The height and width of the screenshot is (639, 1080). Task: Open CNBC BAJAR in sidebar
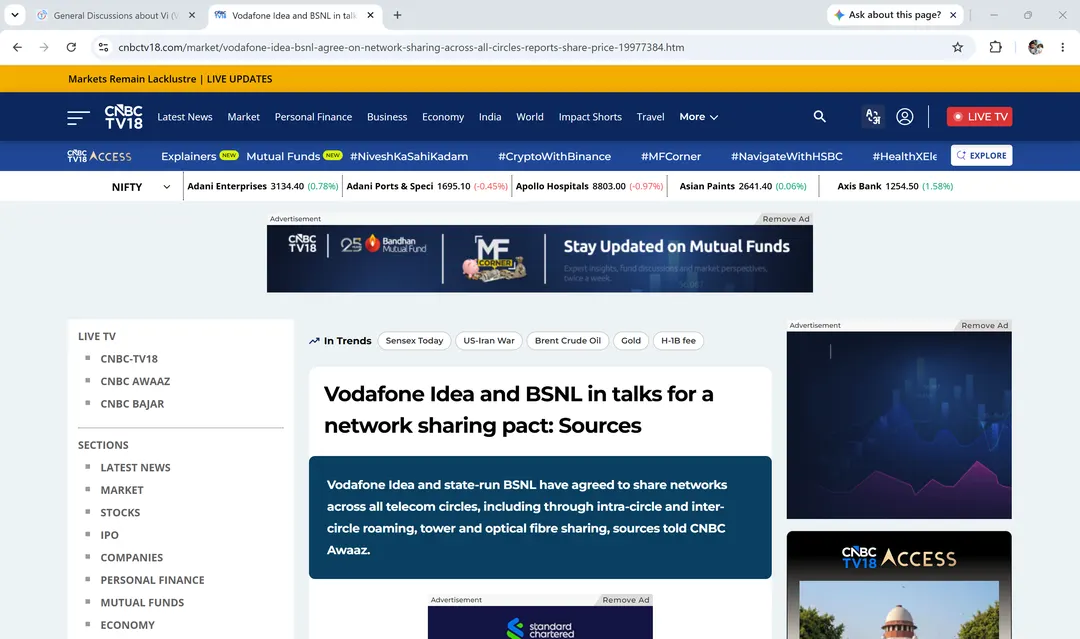click(132, 404)
